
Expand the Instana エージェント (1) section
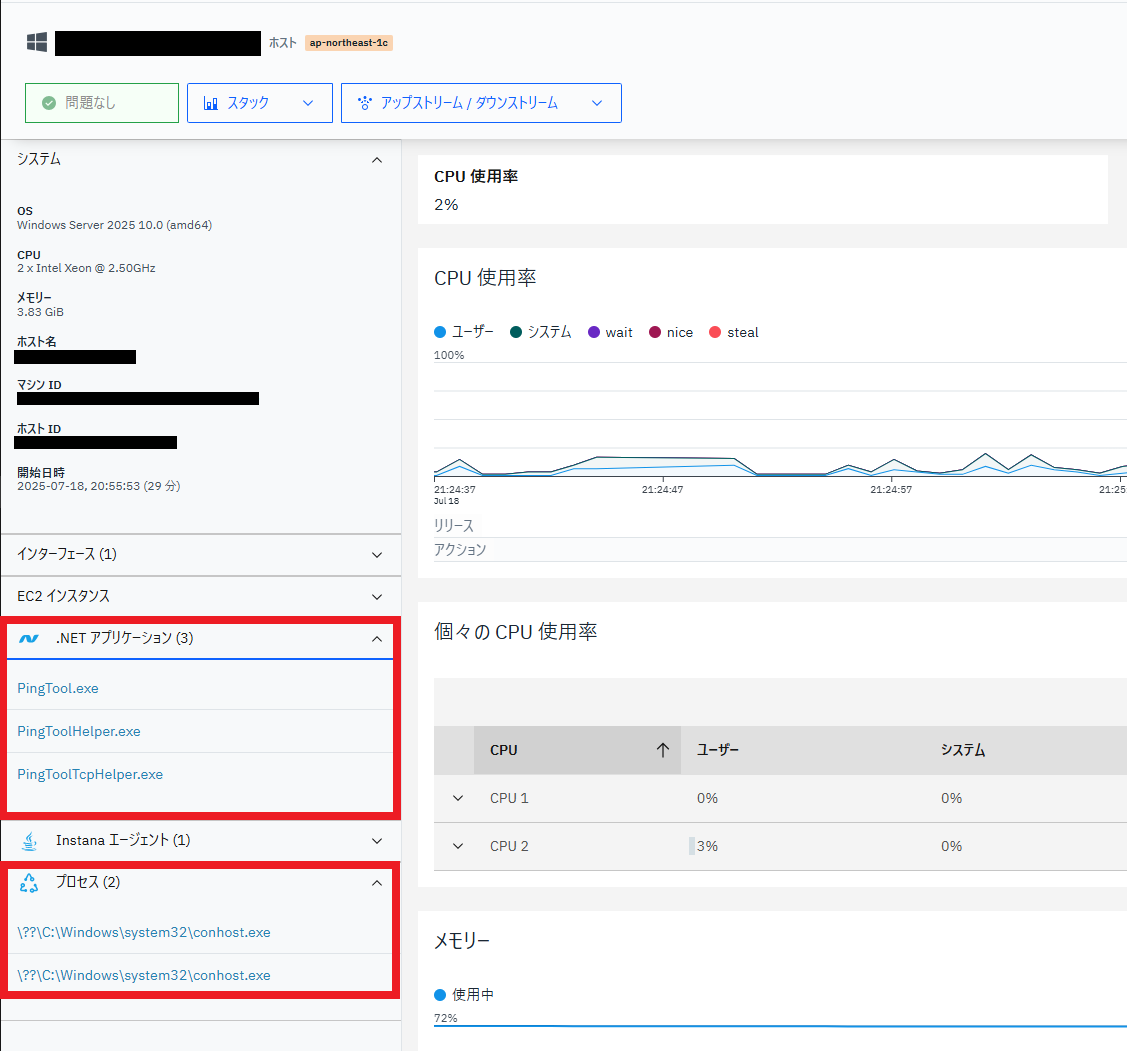(x=377, y=841)
